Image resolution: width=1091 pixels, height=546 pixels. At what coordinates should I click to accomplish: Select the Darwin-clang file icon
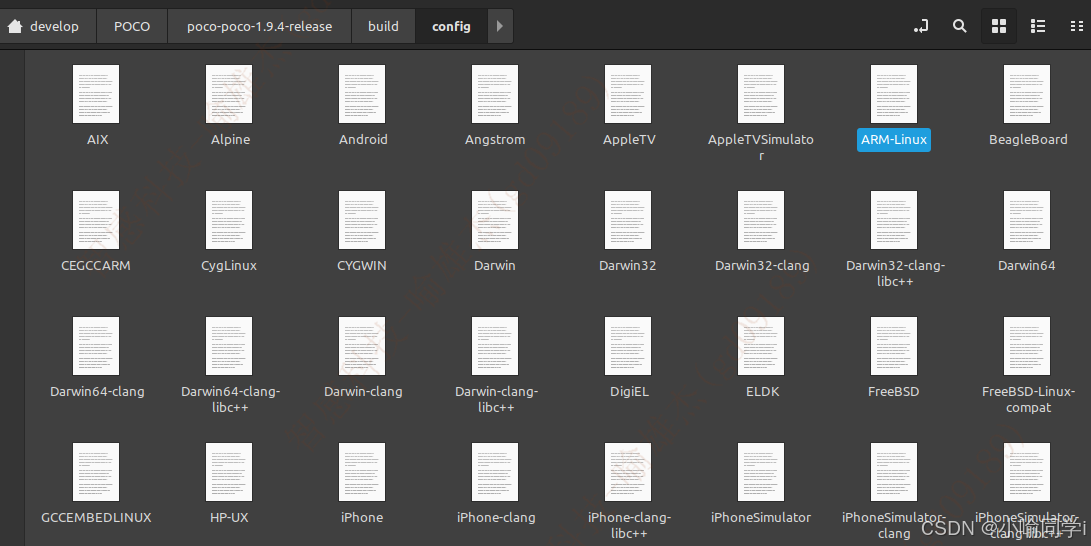(x=362, y=346)
